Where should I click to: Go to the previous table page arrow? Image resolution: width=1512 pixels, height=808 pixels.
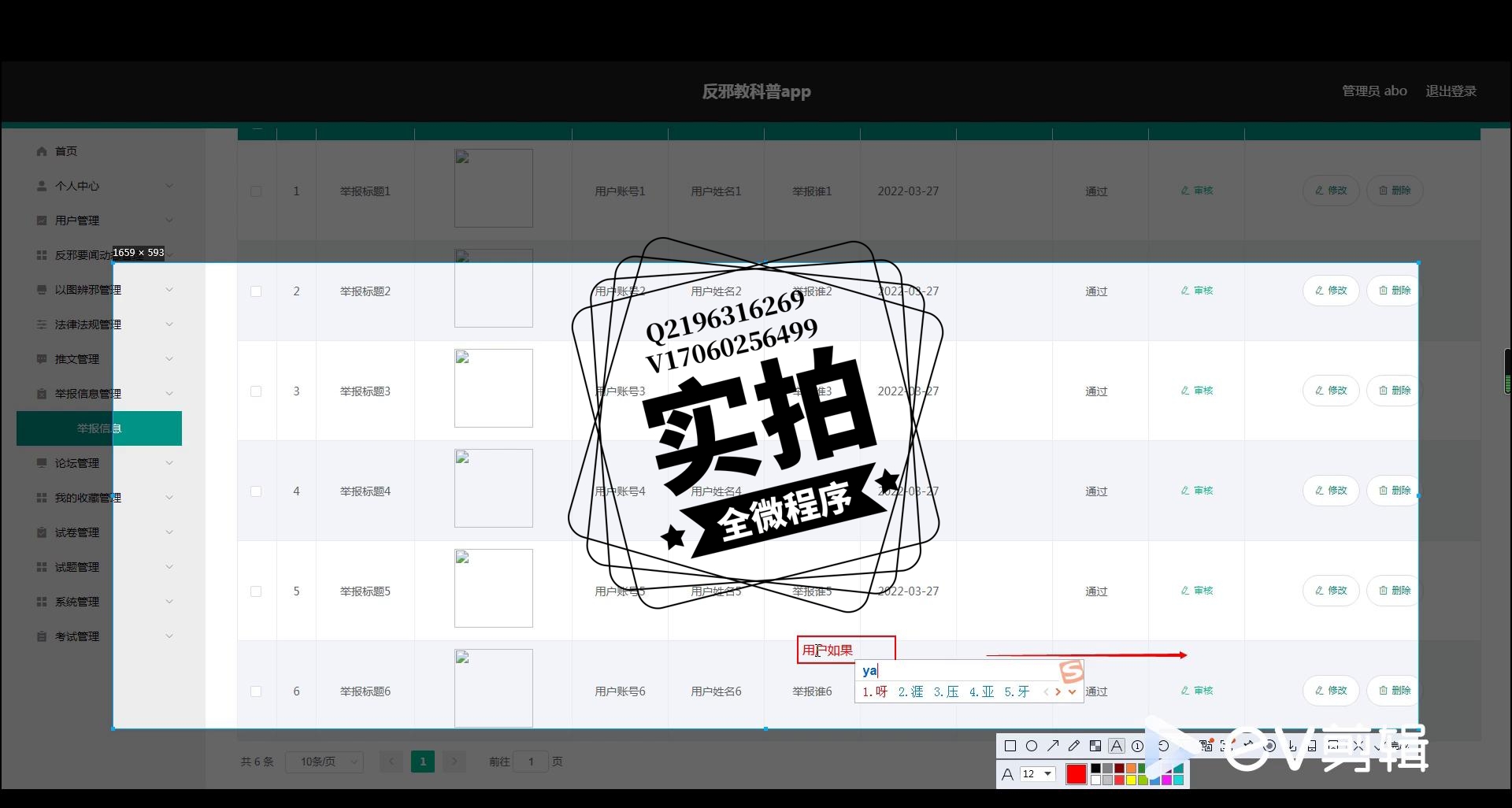(391, 762)
